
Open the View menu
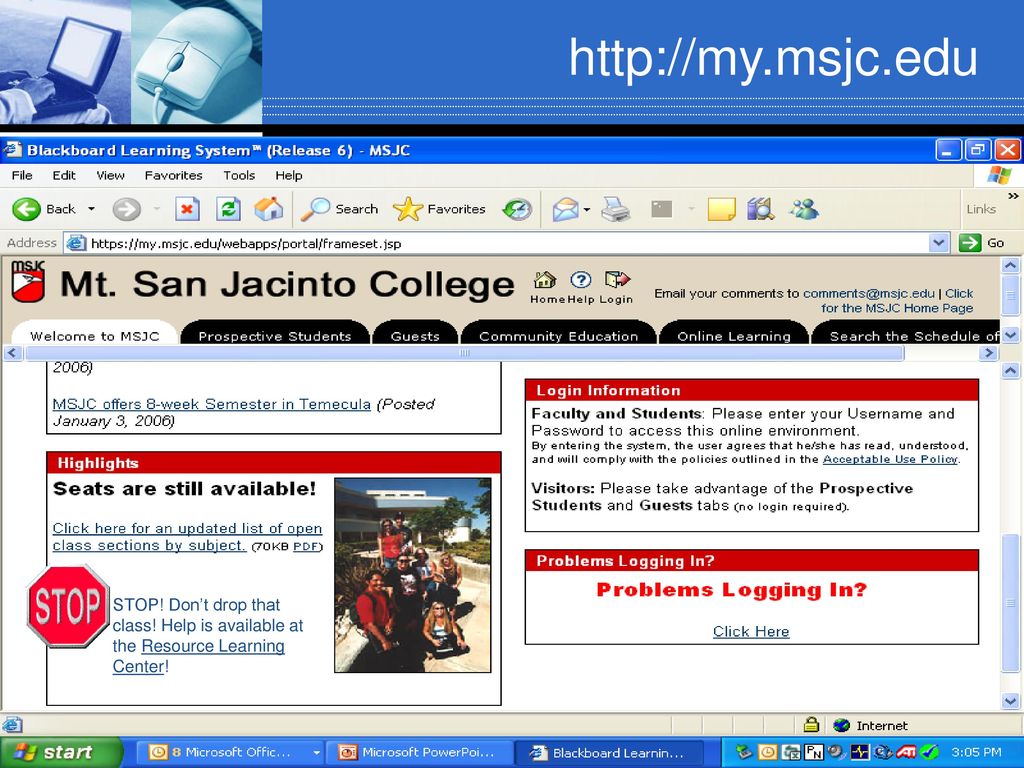coord(110,175)
